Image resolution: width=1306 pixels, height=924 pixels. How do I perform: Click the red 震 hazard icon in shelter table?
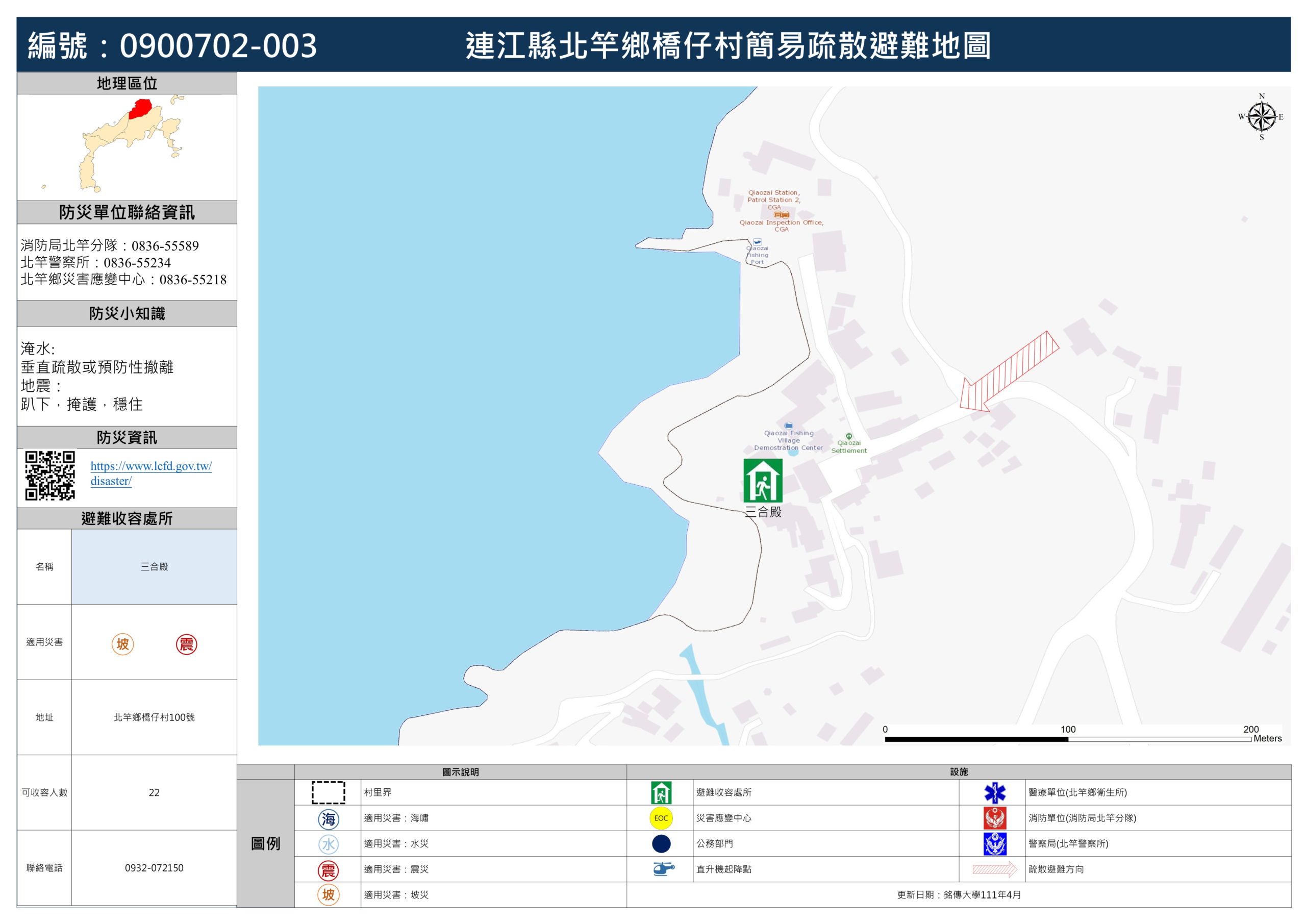[x=186, y=644]
